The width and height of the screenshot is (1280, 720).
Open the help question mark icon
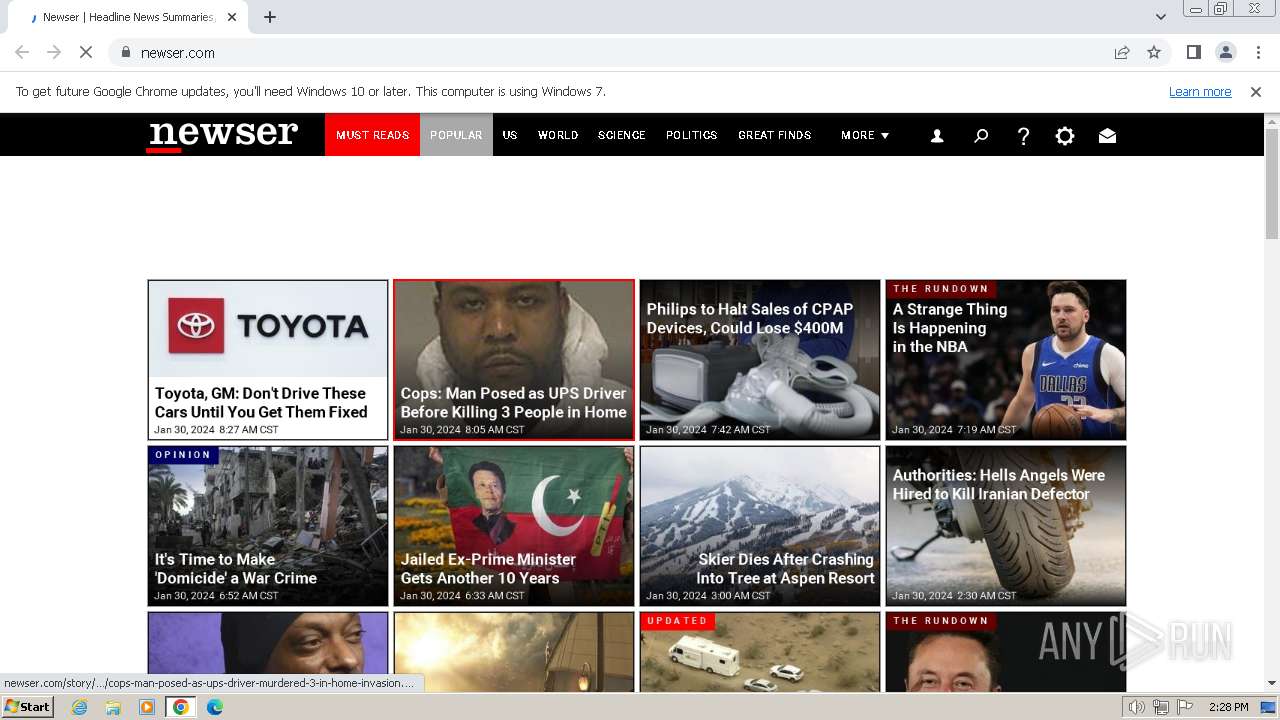point(1023,136)
